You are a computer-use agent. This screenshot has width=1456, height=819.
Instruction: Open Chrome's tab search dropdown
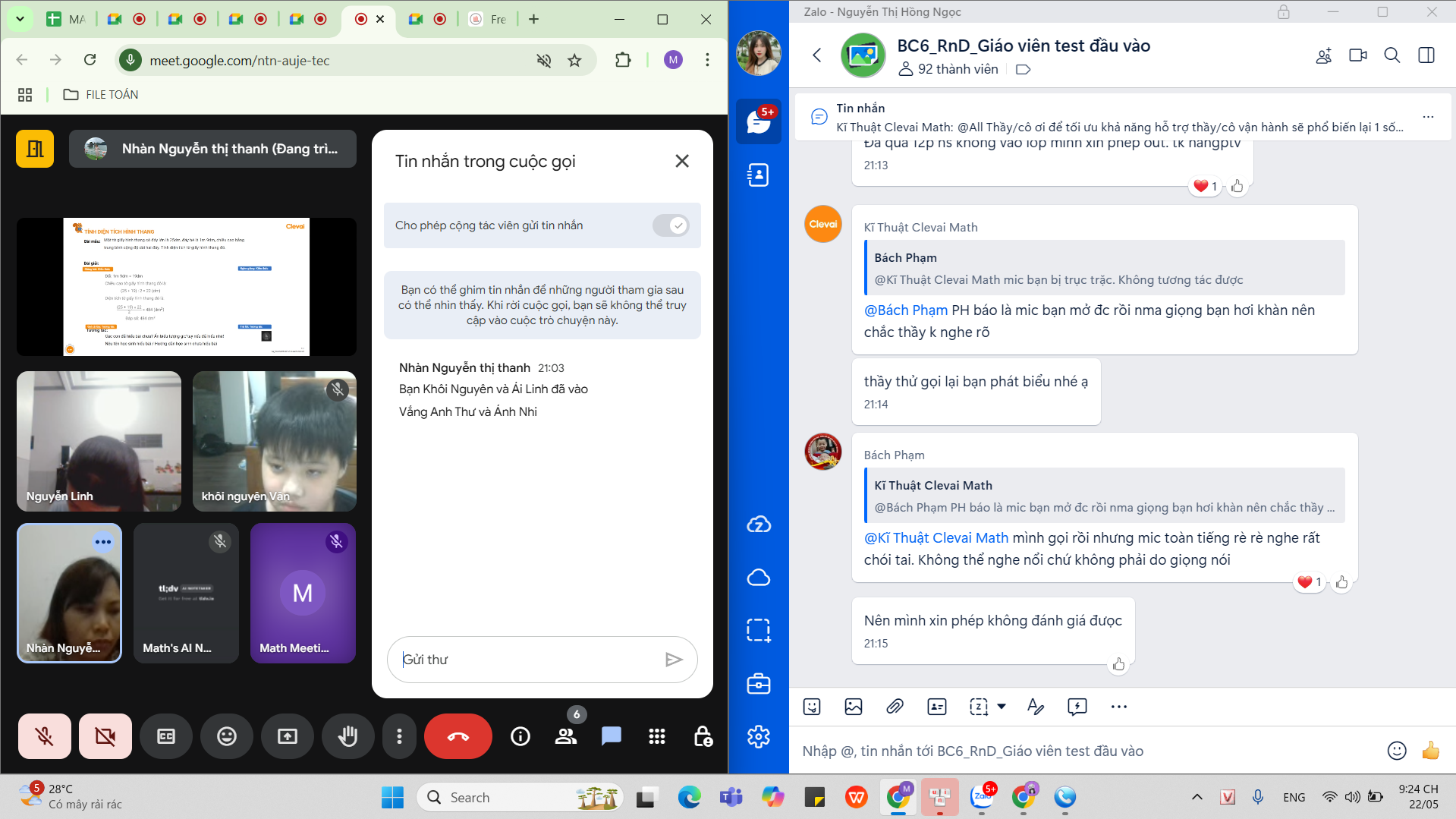[x=20, y=19]
